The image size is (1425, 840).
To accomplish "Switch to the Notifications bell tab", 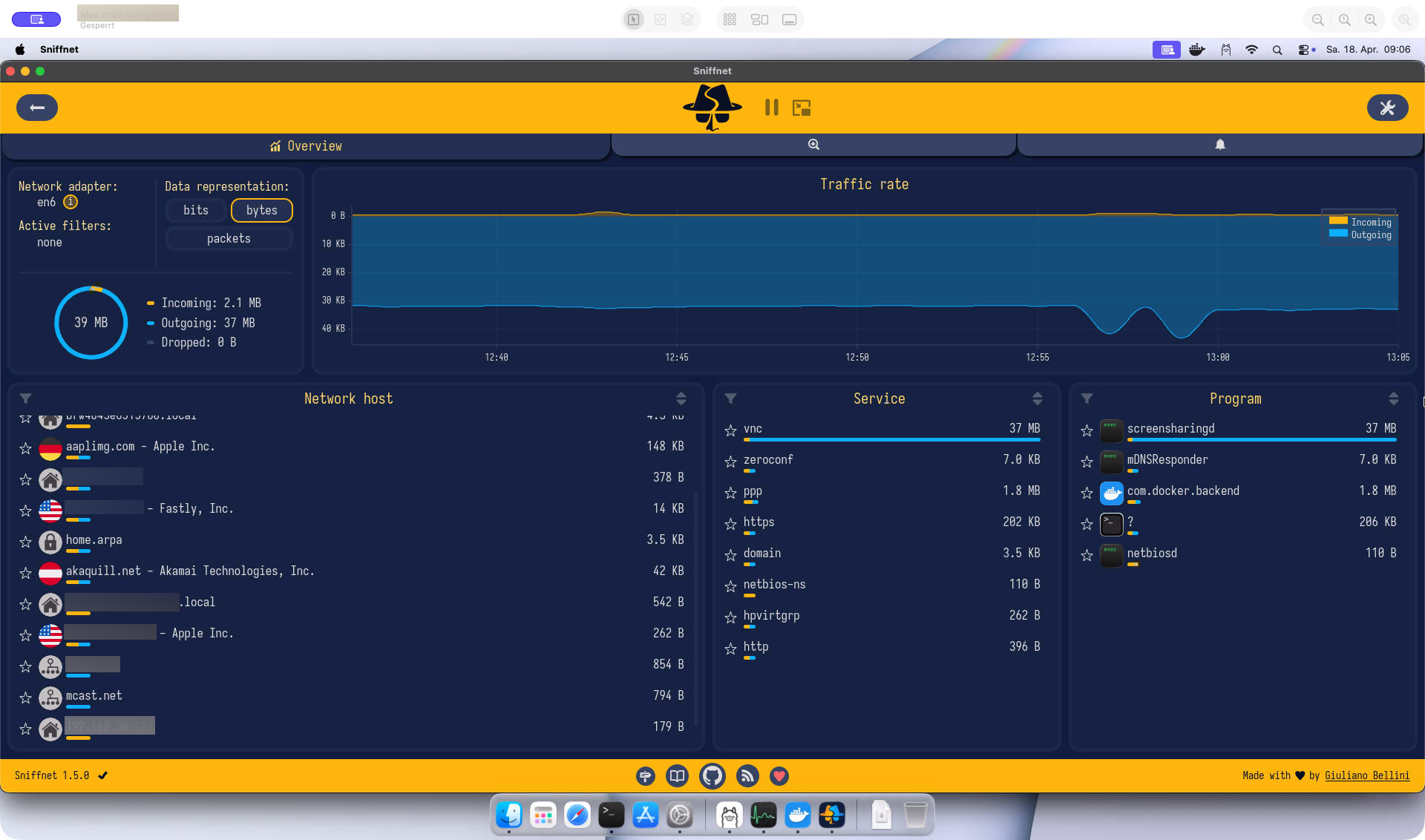I will [1219, 145].
